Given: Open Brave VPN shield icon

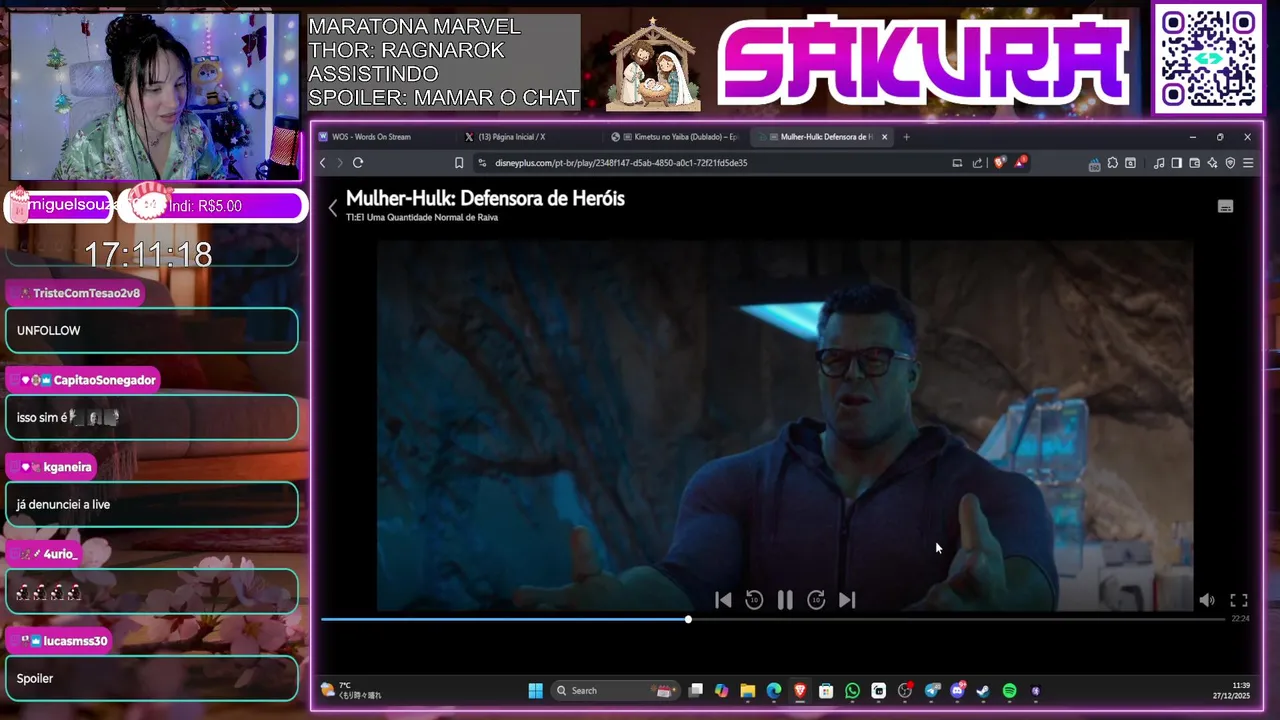Looking at the screenshot, I should pos(1230,163).
